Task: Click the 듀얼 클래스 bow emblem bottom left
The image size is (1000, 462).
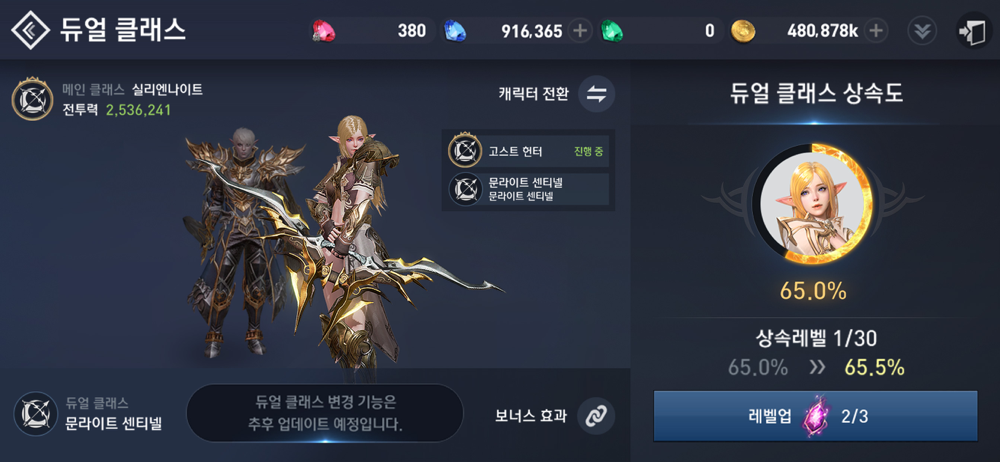Action: click(x=36, y=414)
